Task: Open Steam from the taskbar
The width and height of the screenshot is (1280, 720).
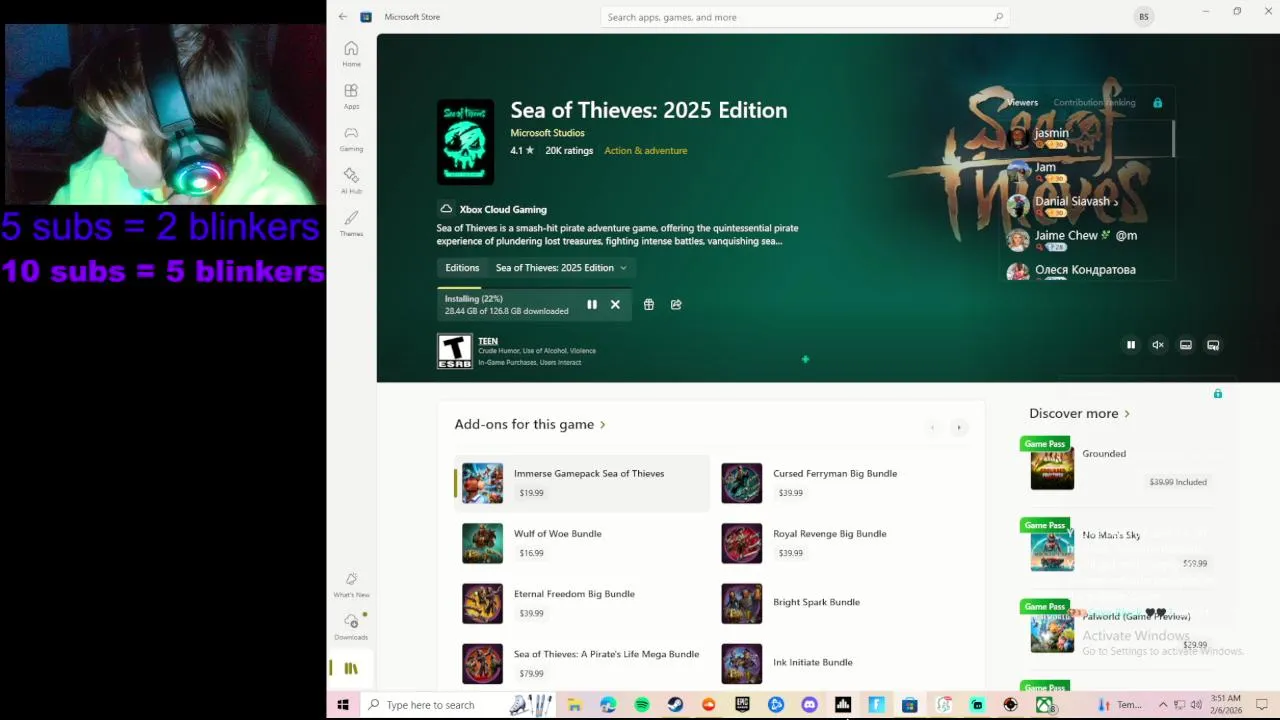Action: point(675,705)
